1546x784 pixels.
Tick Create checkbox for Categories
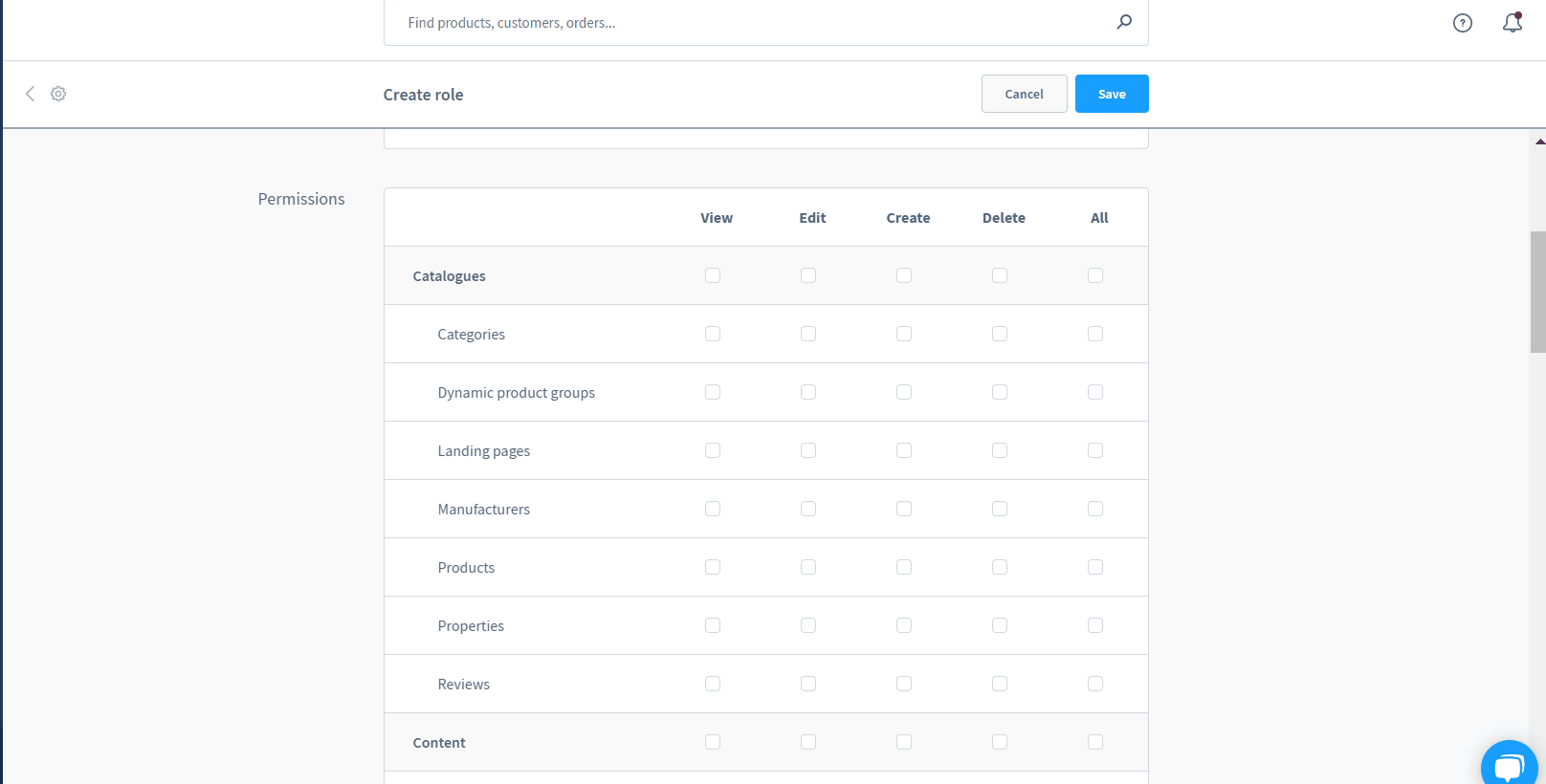[904, 334]
